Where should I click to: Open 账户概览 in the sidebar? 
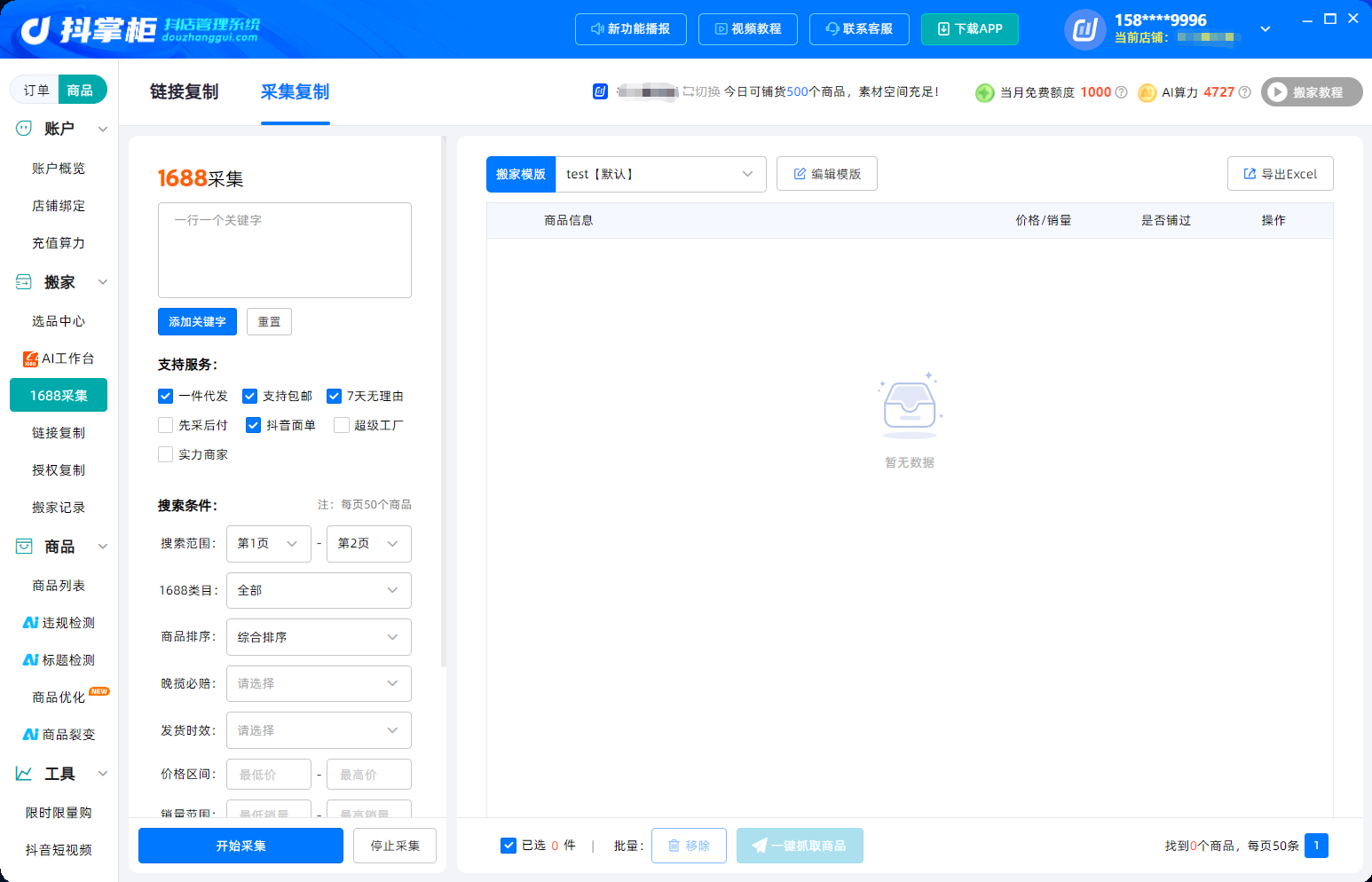pyautogui.click(x=59, y=169)
